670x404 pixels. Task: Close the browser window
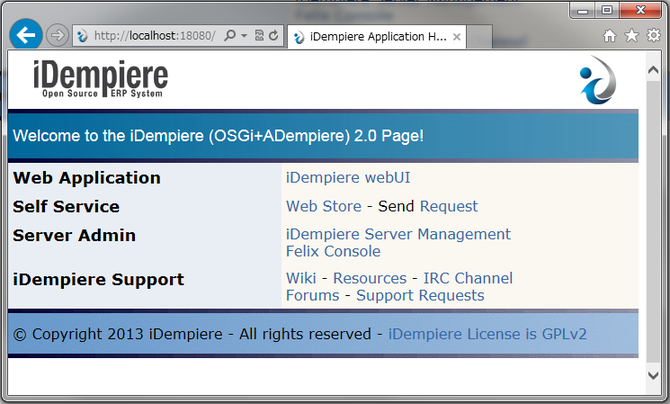[x=640, y=10]
